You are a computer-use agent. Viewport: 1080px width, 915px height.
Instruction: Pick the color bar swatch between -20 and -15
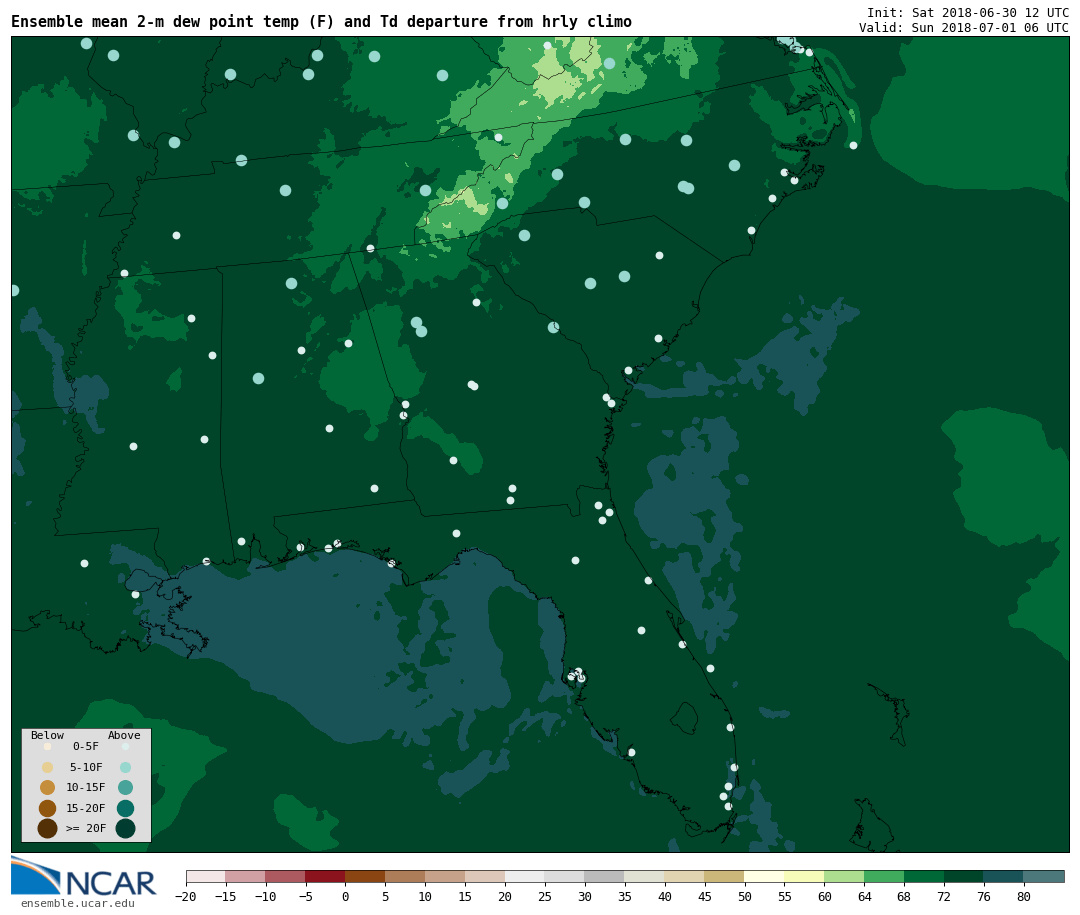point(206,876)
